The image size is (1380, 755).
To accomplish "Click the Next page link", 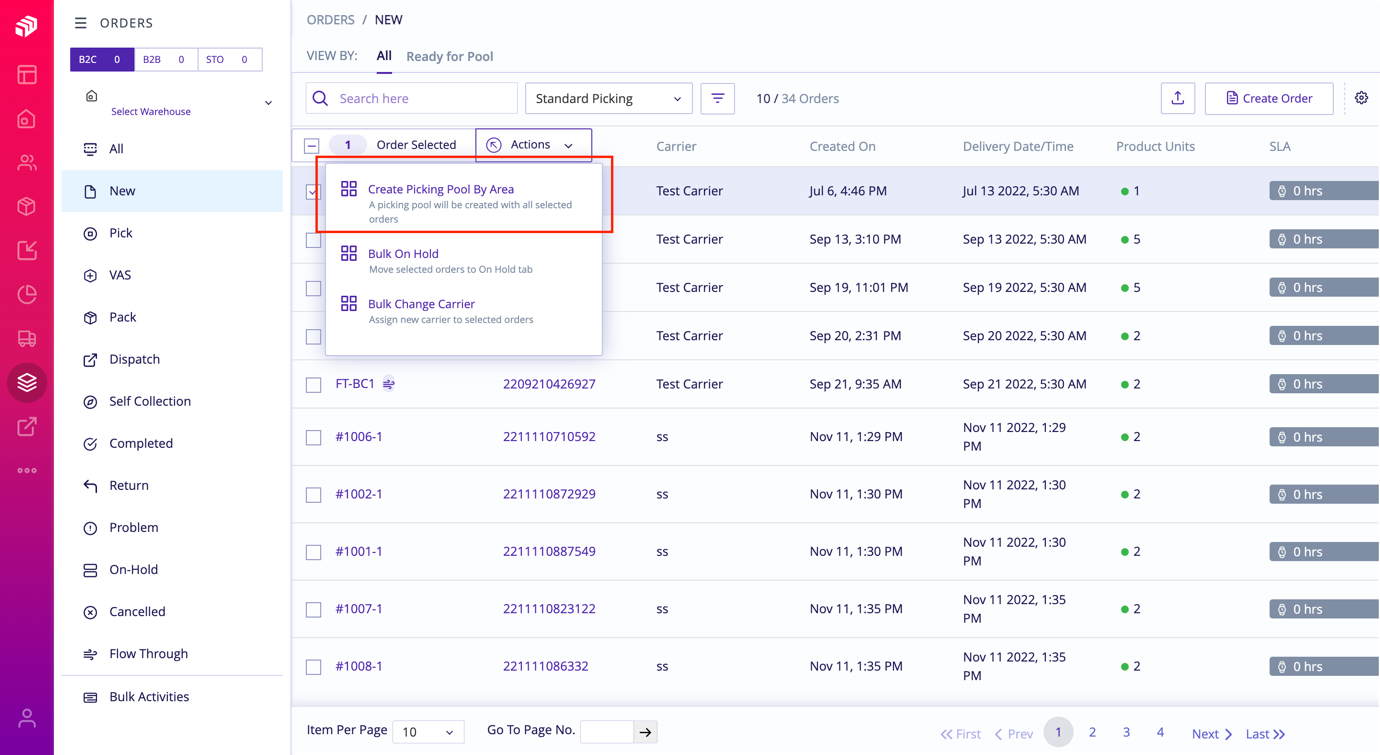I will pos(1212,734).
